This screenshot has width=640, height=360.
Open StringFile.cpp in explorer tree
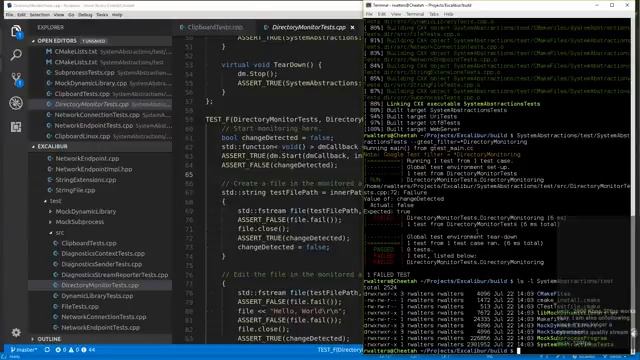pyautogui.click(x=75, y=190)
